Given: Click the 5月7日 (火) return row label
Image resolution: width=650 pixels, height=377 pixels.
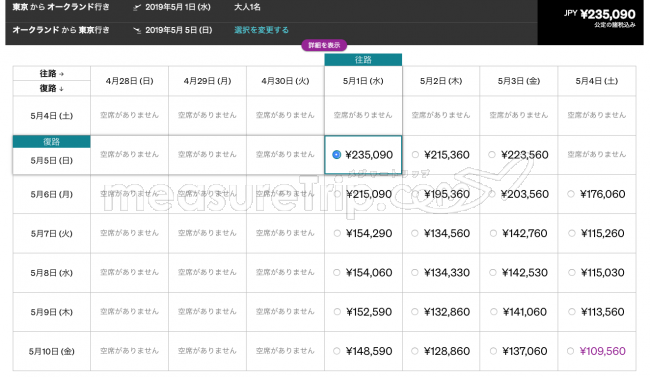Looking at the screenshot, I should pos(51,233).
